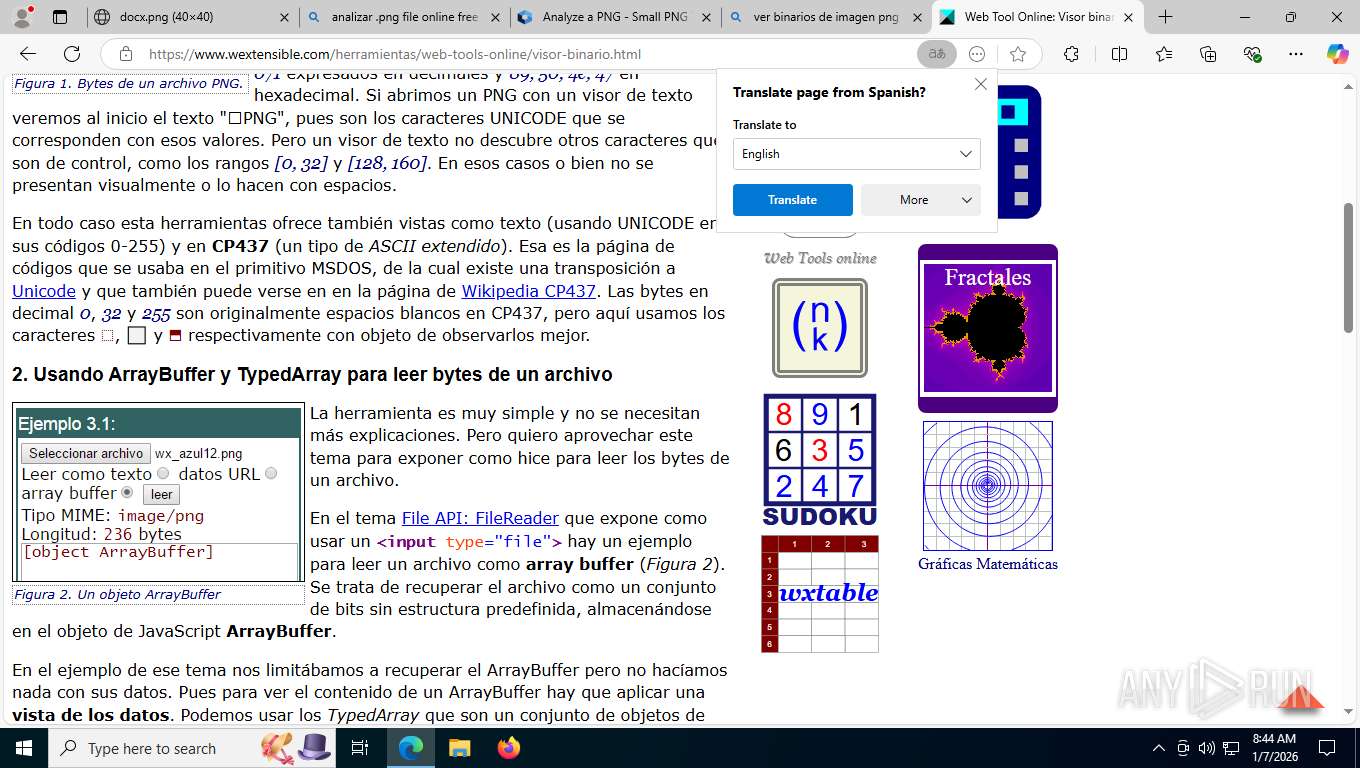Close the docx.png tab
Screen dimensions: 1360x768
click(x=284, y=17)
